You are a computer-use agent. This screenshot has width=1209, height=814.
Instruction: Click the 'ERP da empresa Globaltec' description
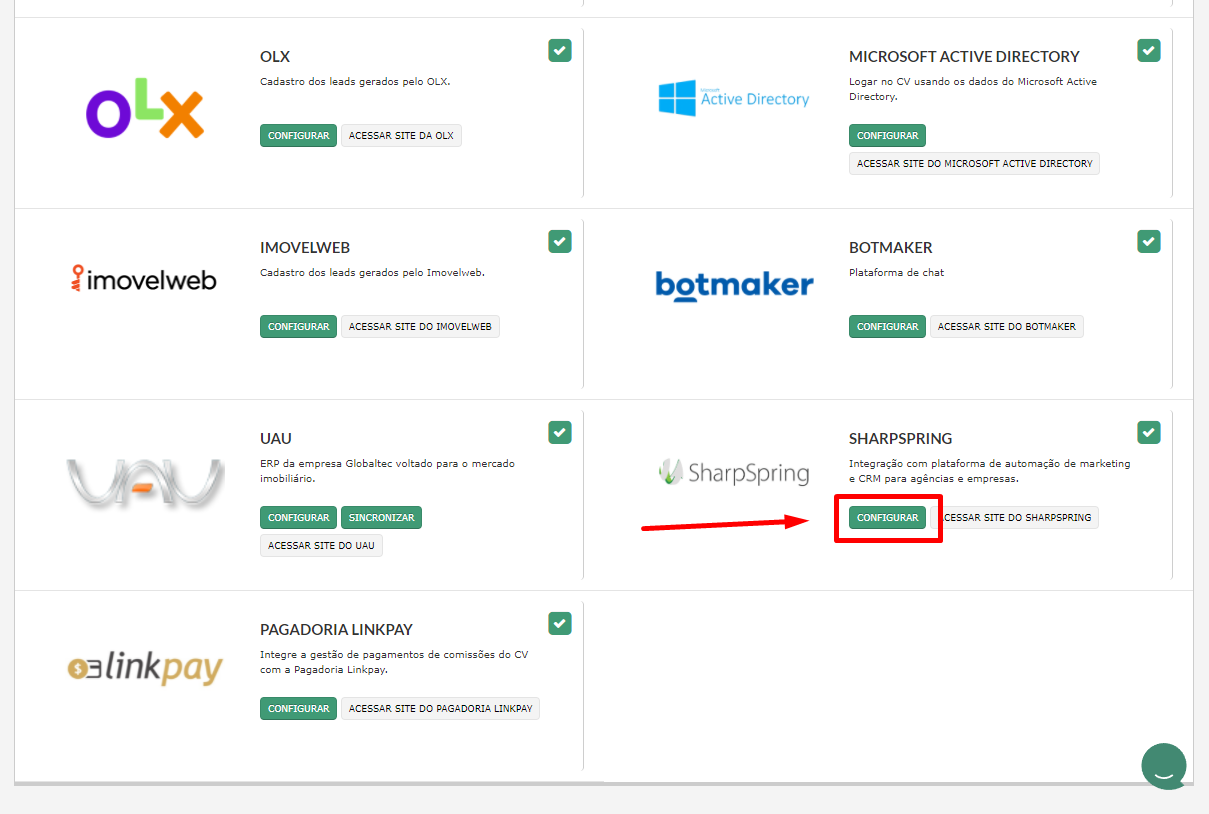[x=388, y=471]
